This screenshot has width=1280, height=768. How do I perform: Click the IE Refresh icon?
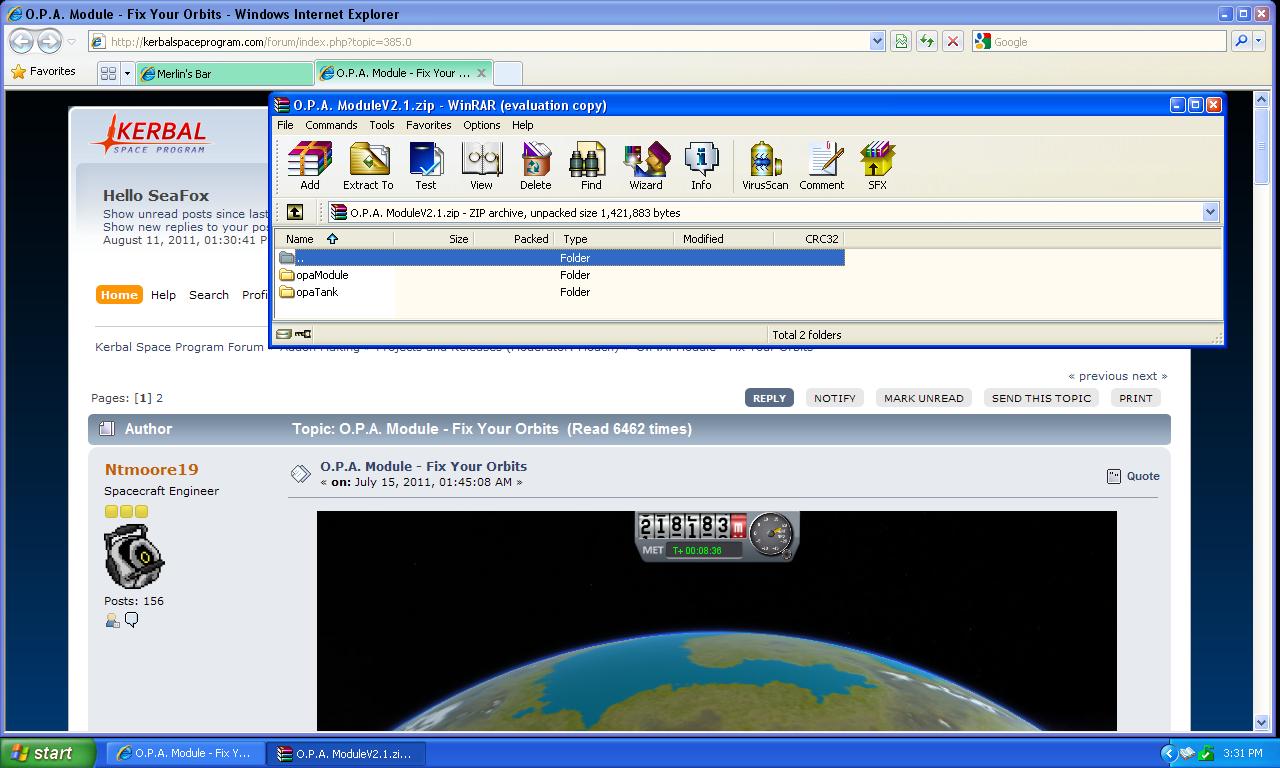pyautogui.click(x=927, y=41)
